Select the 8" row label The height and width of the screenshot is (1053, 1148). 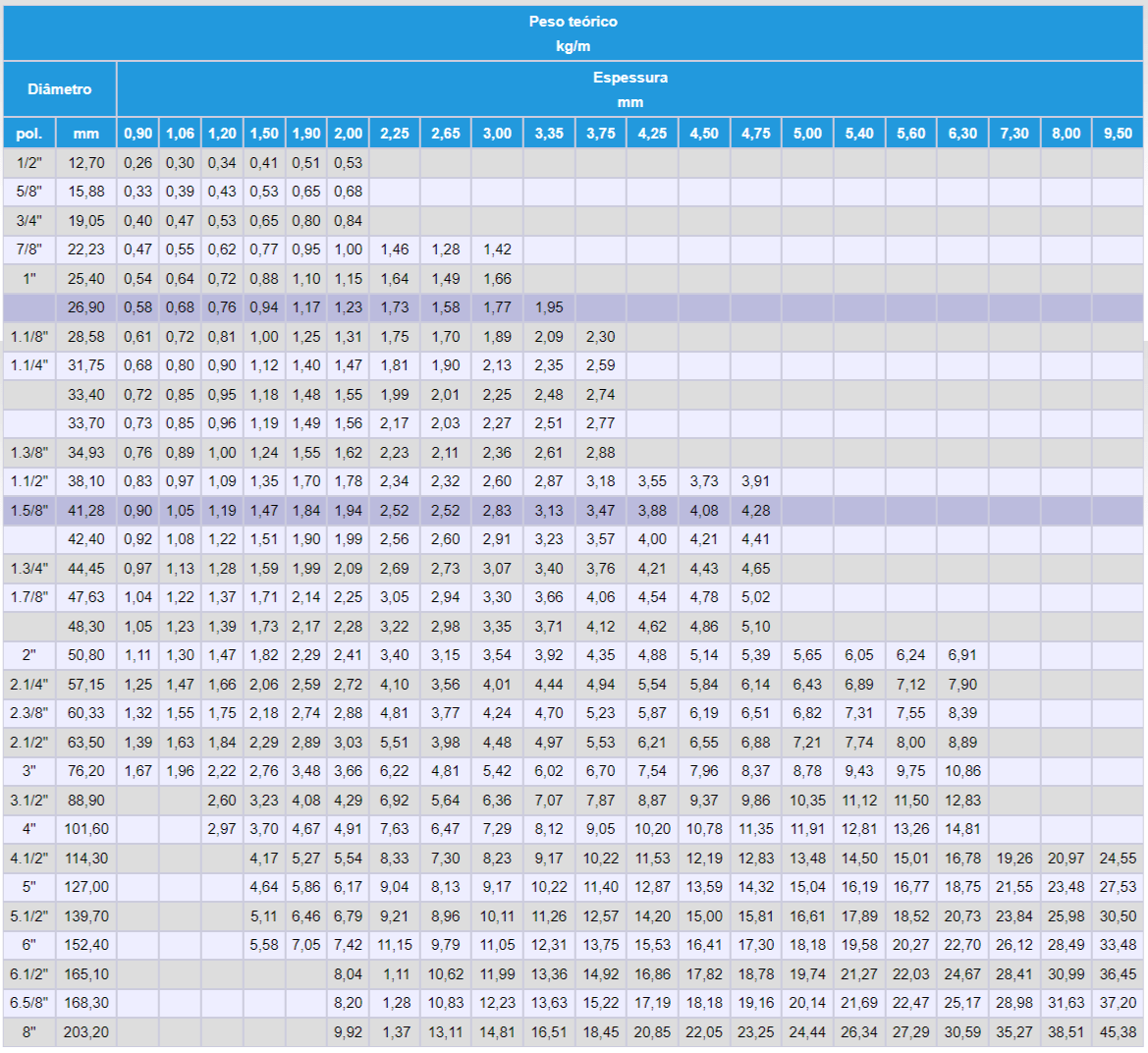pos(29,1031)
